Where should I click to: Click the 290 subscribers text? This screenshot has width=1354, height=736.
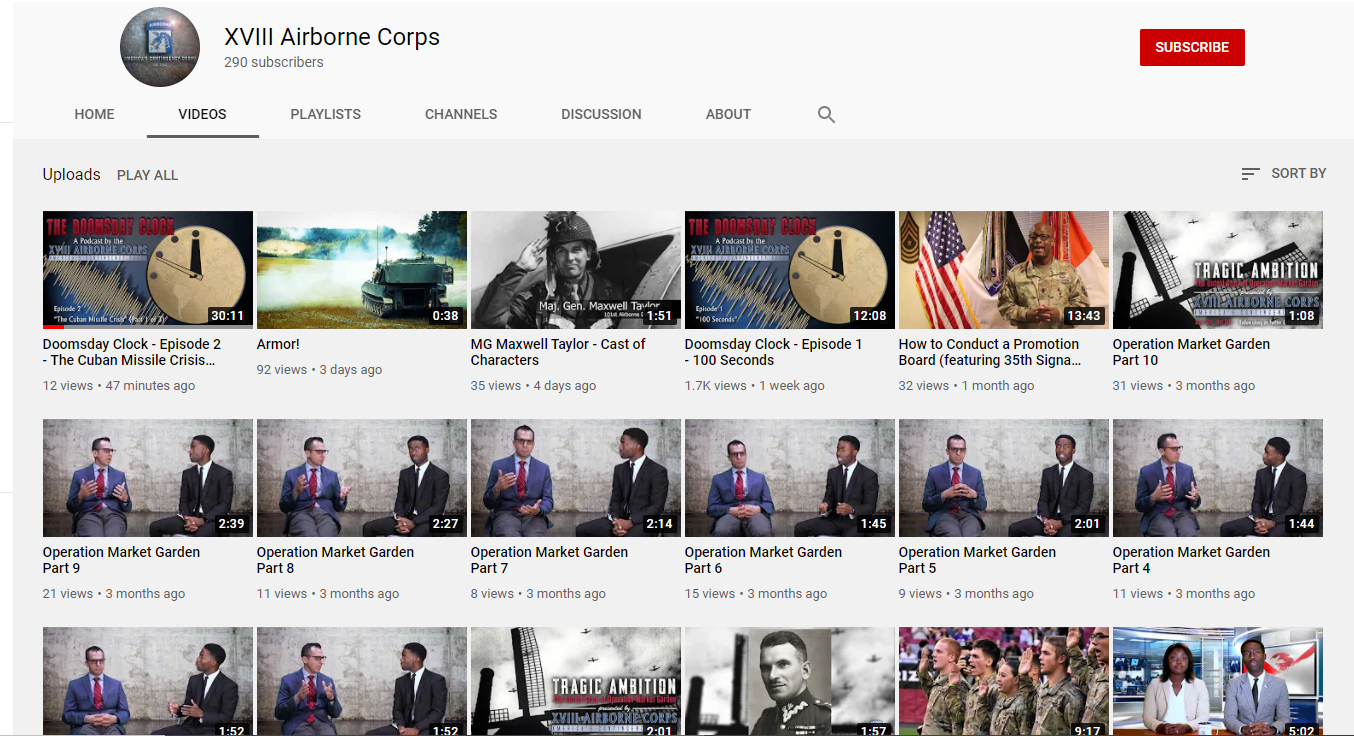click(274, 62)
